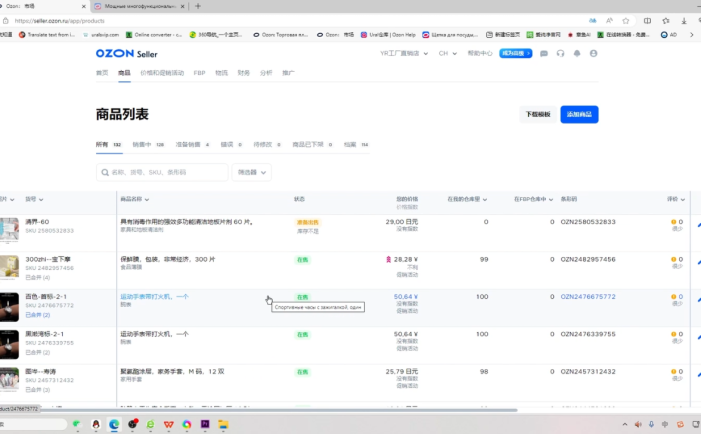Open Microsoft Edge in the taskbar
This screenshot has height=434, width=701.
[114, 424]
